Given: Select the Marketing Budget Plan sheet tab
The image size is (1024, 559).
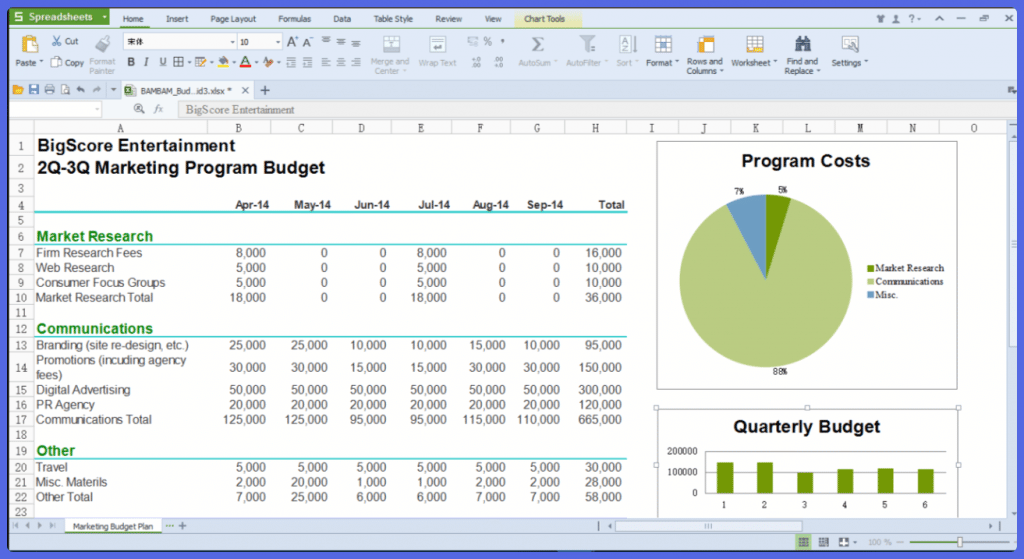Looking at the screenshot, I should 113,526.
